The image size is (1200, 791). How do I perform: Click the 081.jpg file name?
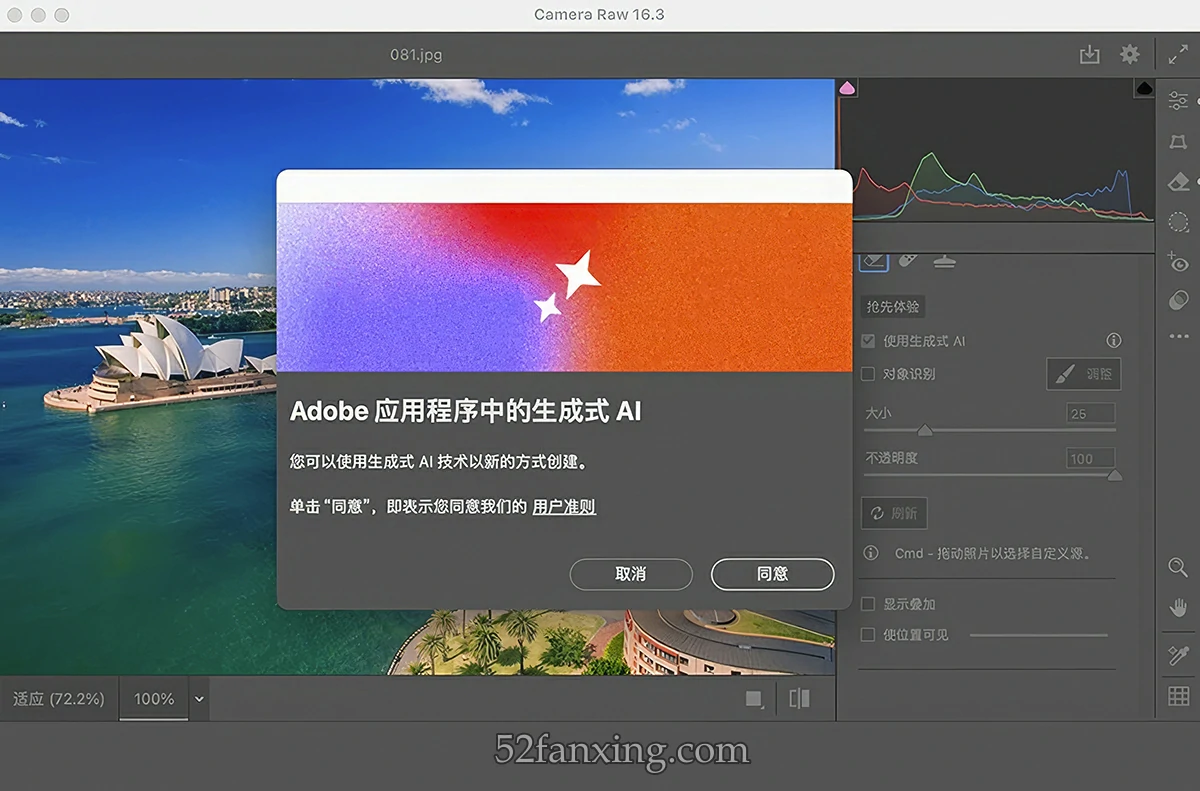pyautogui.click(x=416, y=55)
